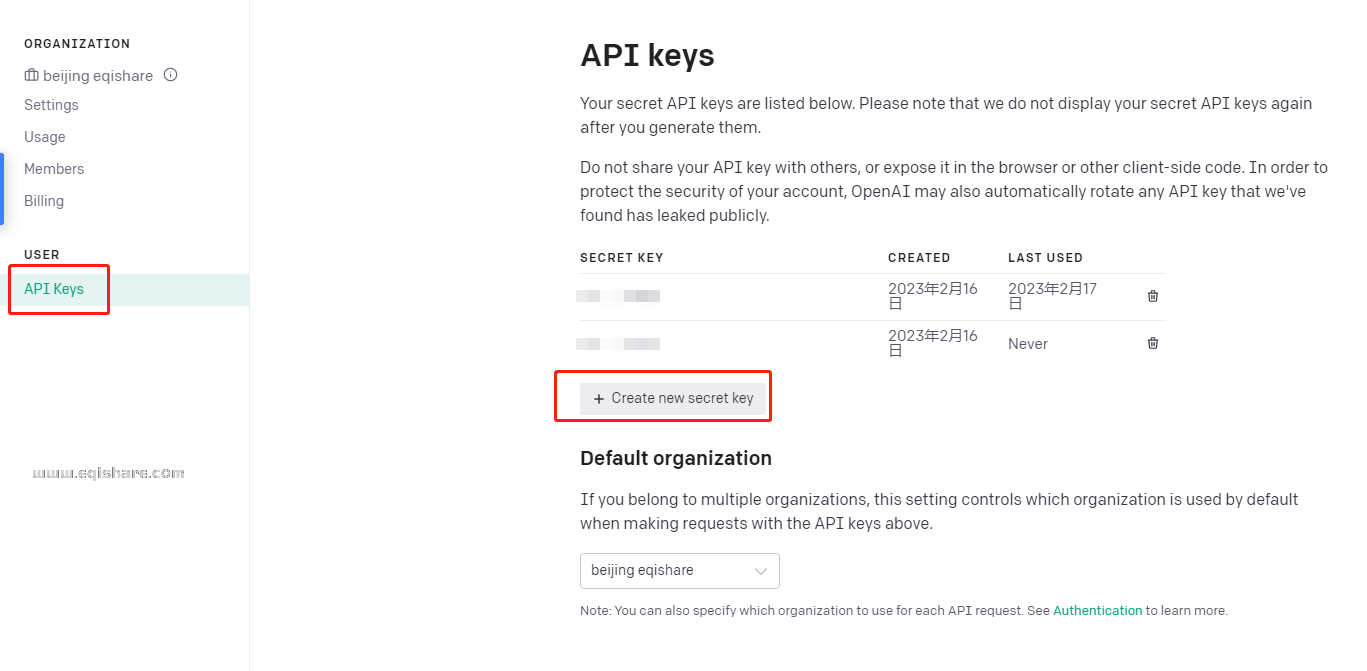Click Create new secret key

coord(673,397)
